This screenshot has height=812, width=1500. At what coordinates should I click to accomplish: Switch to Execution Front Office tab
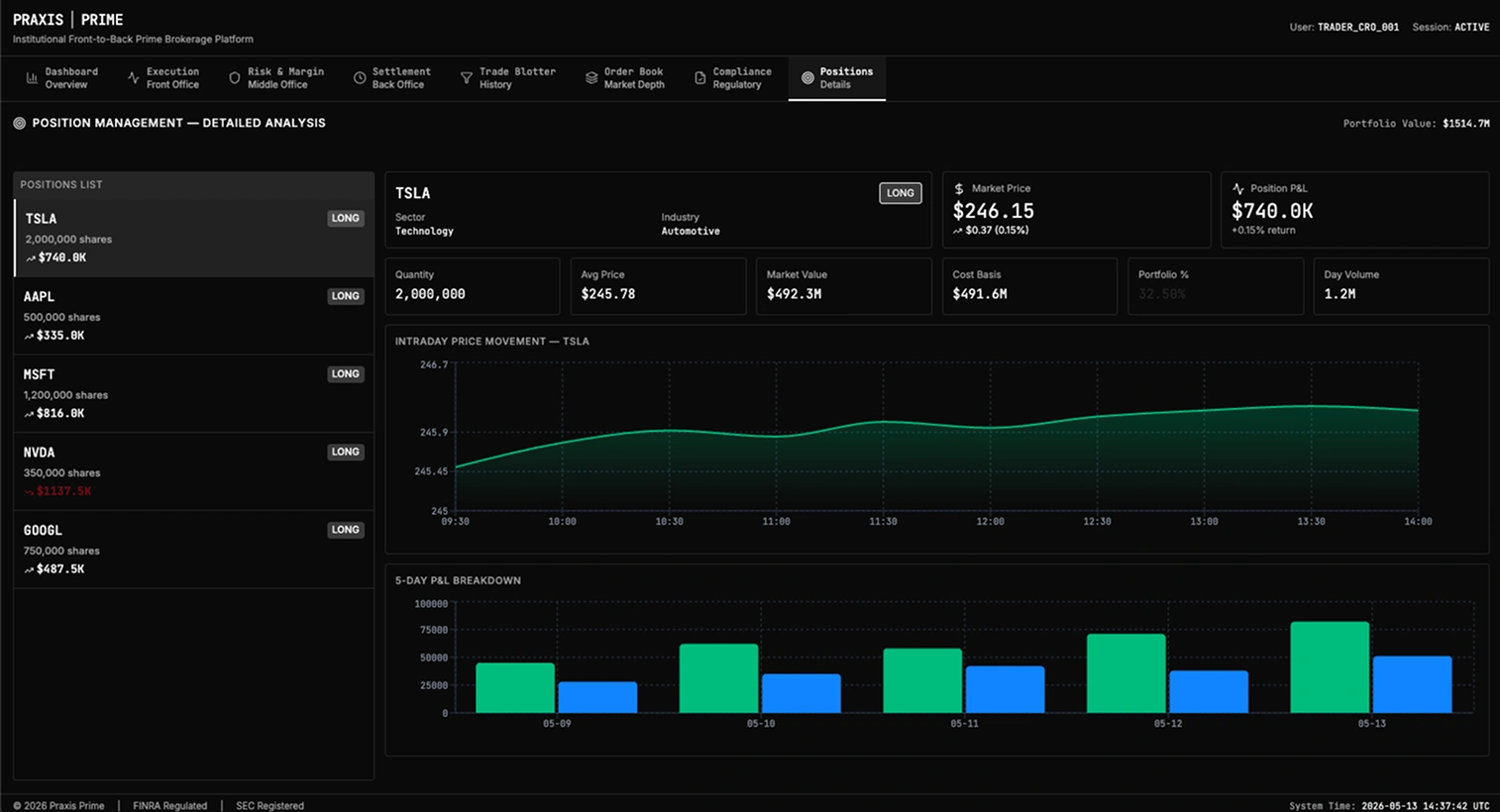pyautogui.click(x=163, y=78)
